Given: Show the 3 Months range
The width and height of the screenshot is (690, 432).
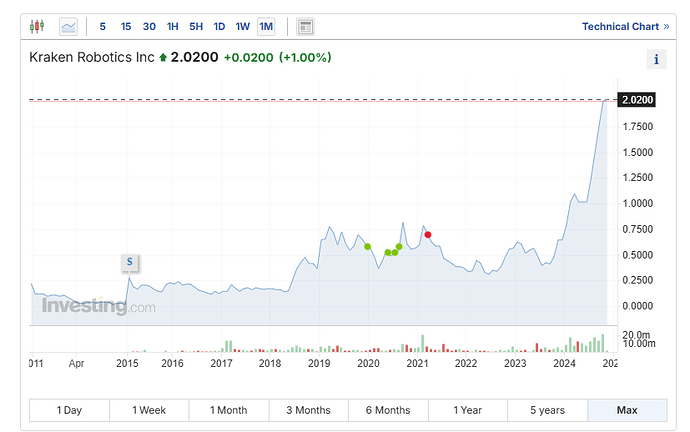Looking at the screenshot, I should click(308, 410).
